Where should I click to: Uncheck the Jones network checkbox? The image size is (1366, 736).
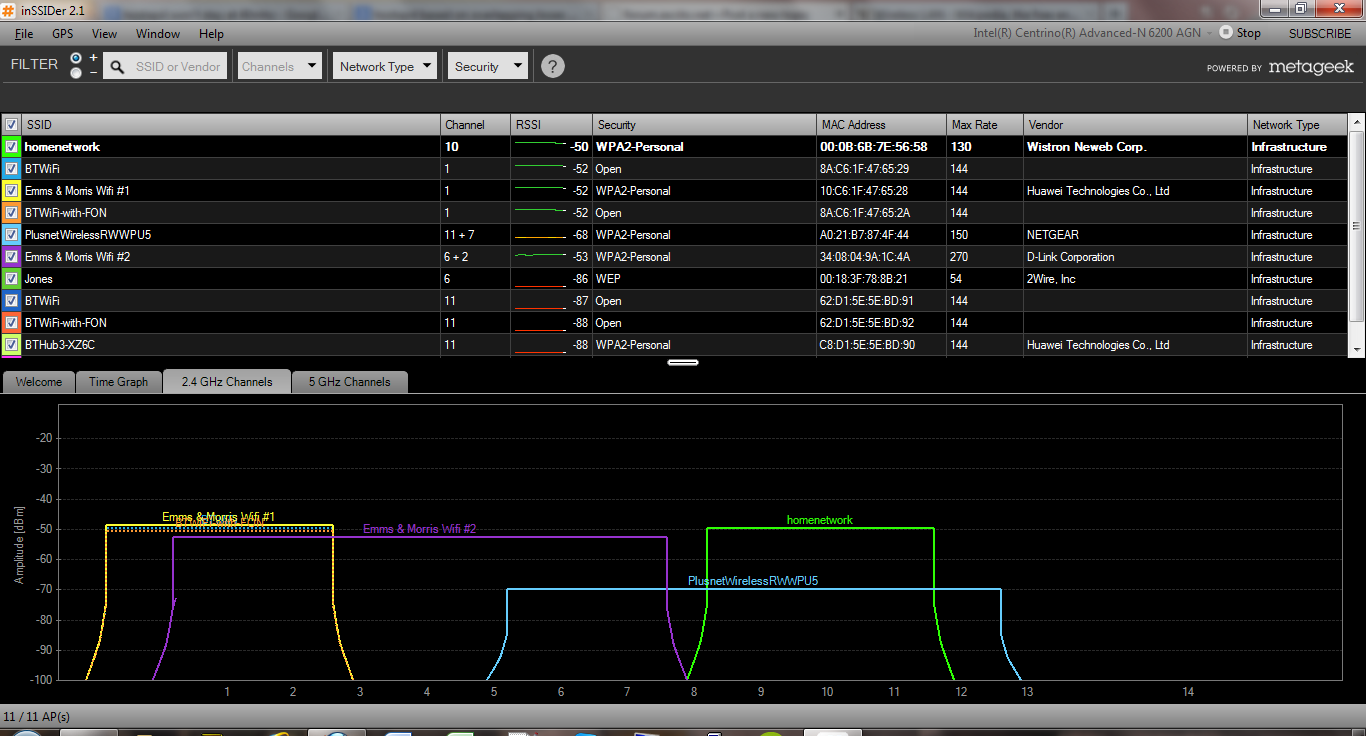pyautogui.click(x=11, y=279)
